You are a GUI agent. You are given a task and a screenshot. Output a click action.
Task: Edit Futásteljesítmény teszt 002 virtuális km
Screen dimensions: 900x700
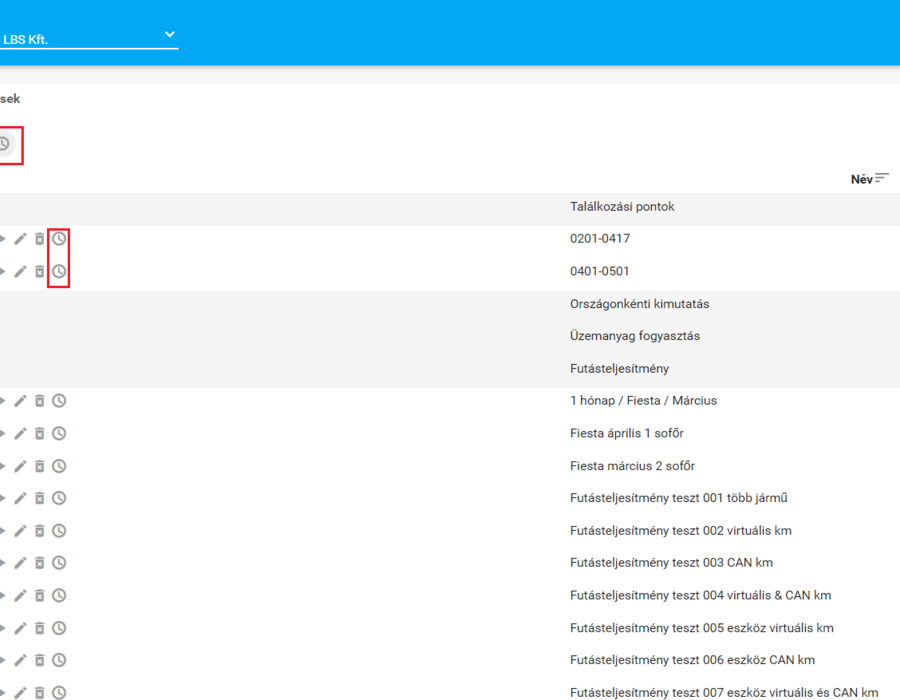(20, 531)
